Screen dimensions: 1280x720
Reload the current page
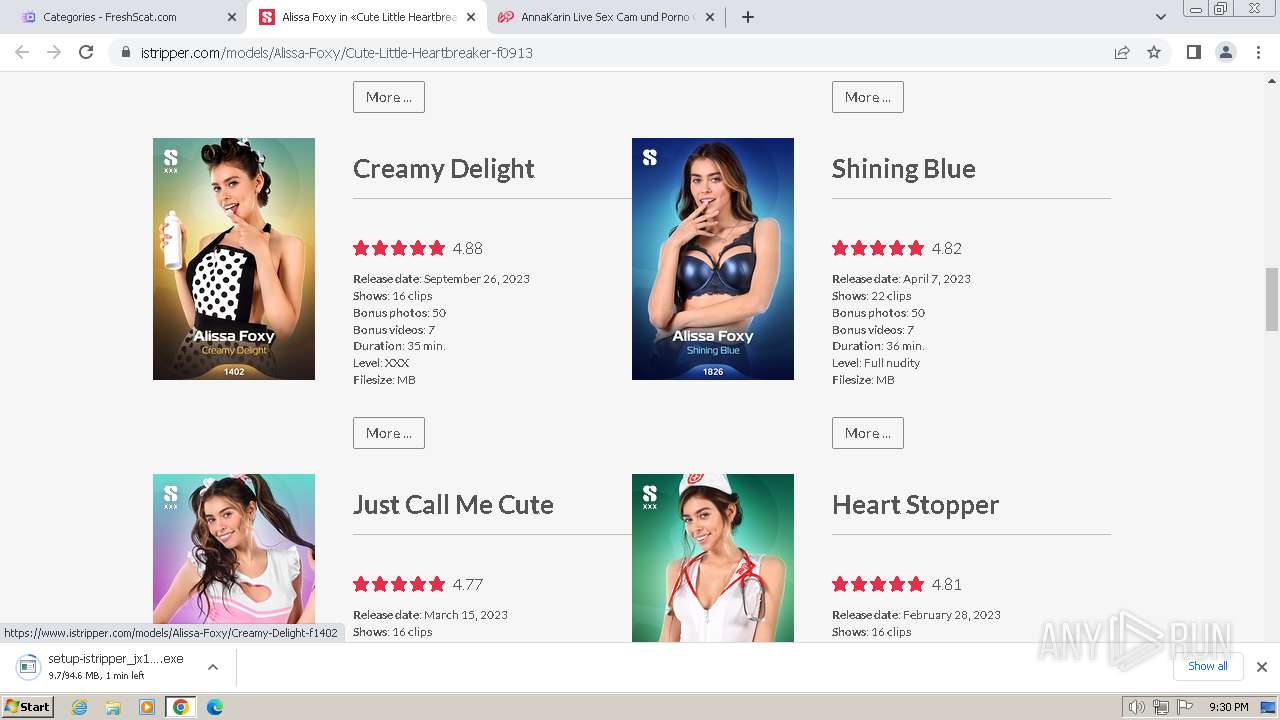86,52
